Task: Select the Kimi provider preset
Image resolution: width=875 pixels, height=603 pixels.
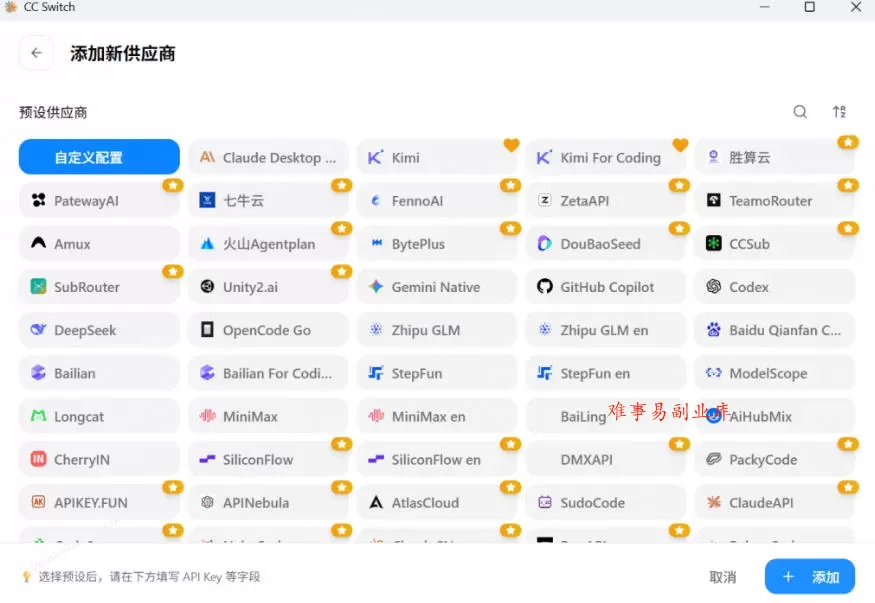Action: point(438,157)
